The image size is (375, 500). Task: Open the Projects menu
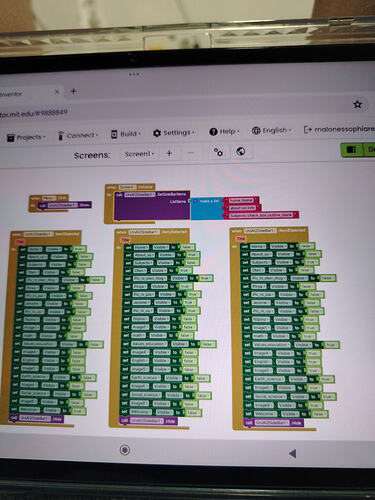coord(26,137)
